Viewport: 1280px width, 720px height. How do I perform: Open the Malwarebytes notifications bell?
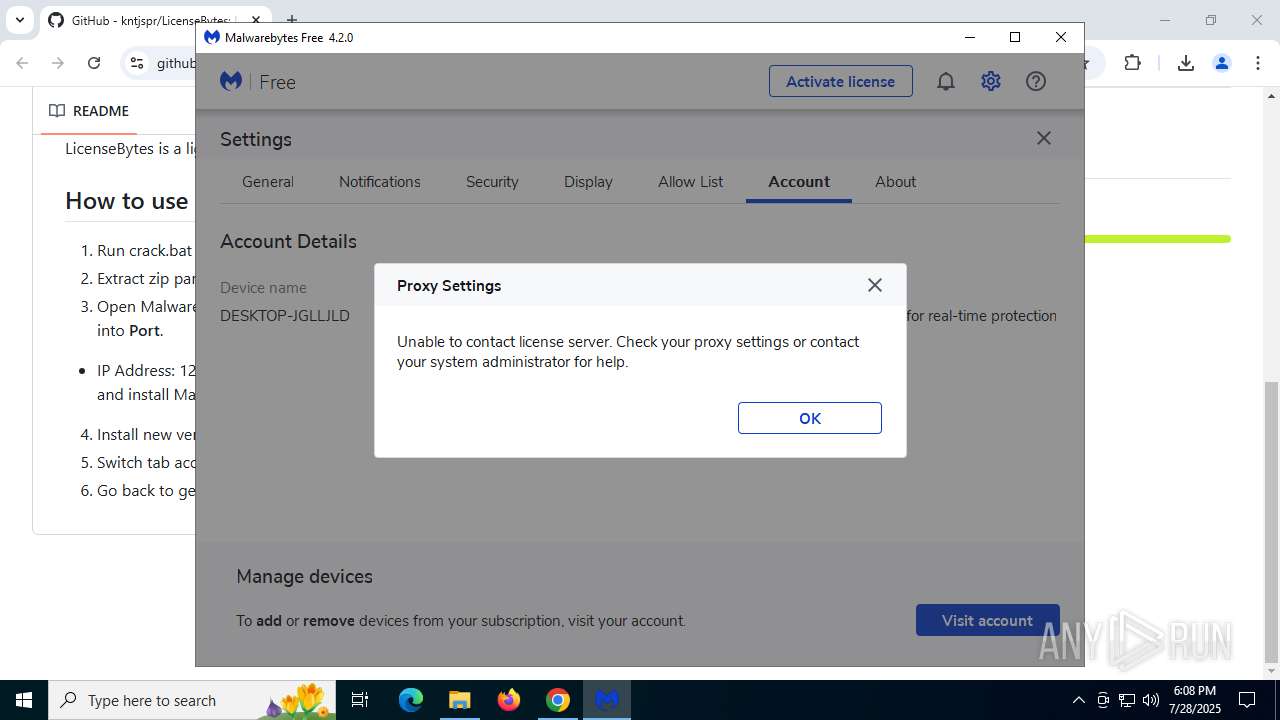[946, 81]
